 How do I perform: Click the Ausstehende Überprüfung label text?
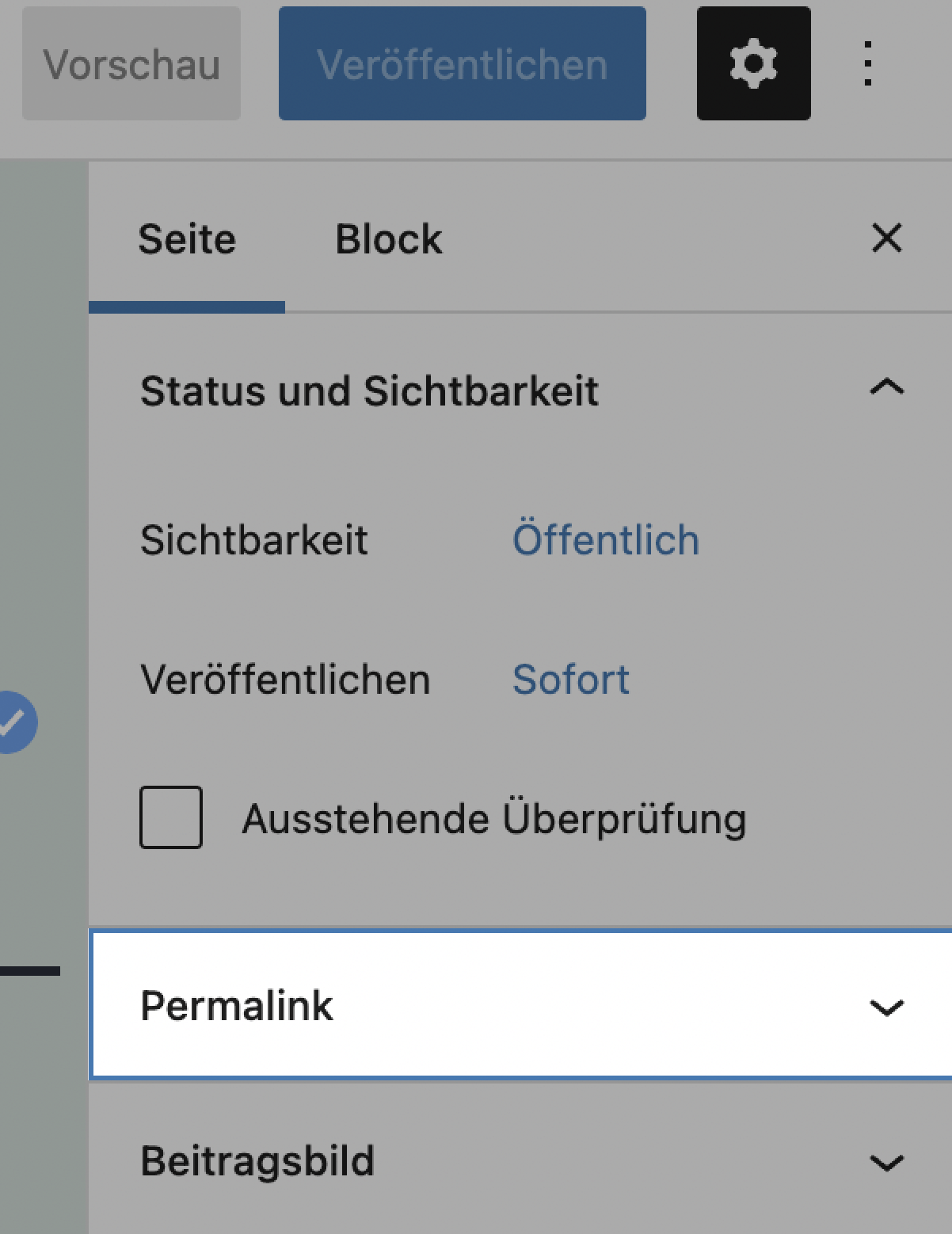[x=494, y=819]
